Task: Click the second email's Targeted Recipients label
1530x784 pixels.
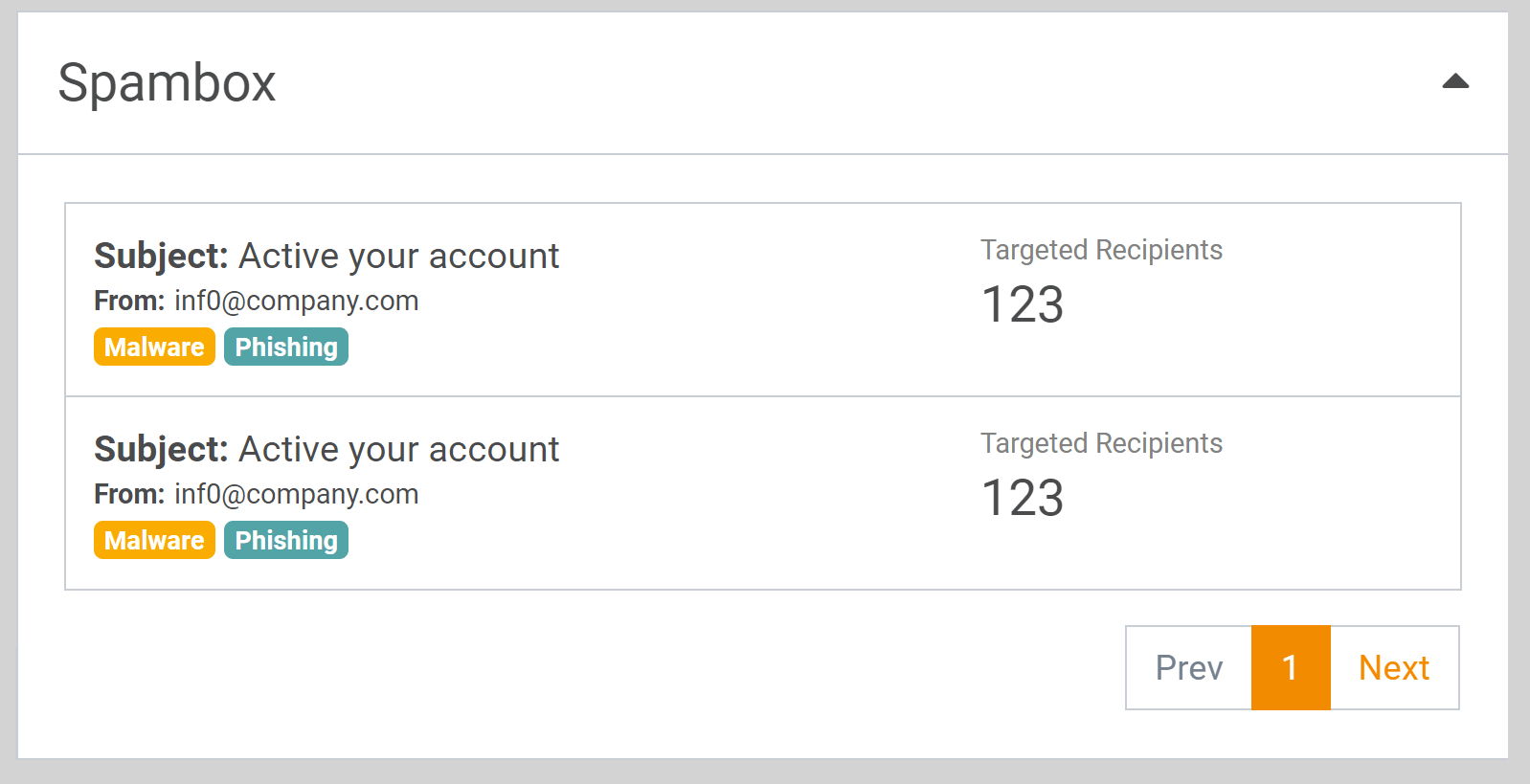Action: click(1101, 443)
